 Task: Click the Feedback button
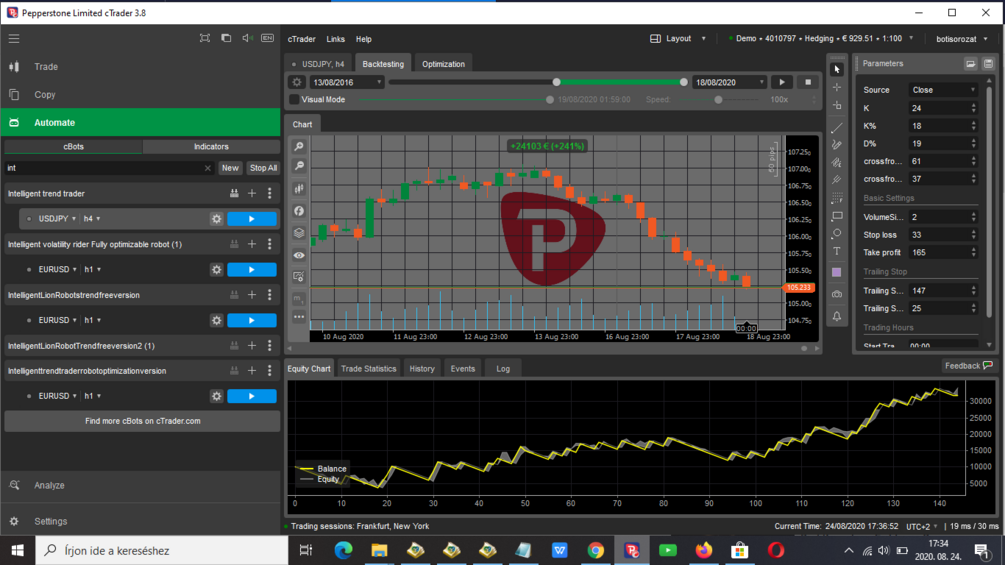[x=968, y=366]
